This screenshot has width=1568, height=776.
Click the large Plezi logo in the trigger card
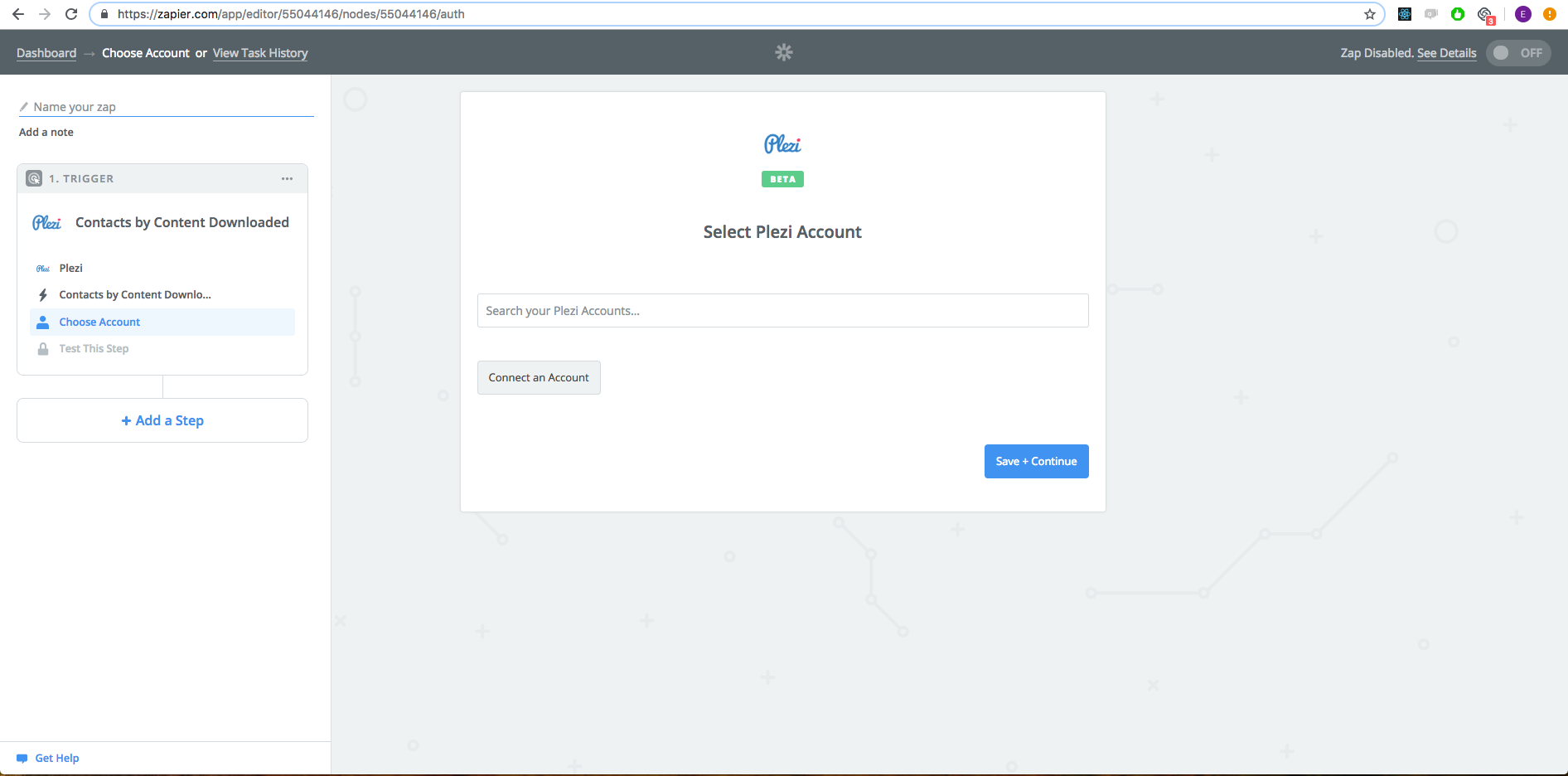[46, 222]
